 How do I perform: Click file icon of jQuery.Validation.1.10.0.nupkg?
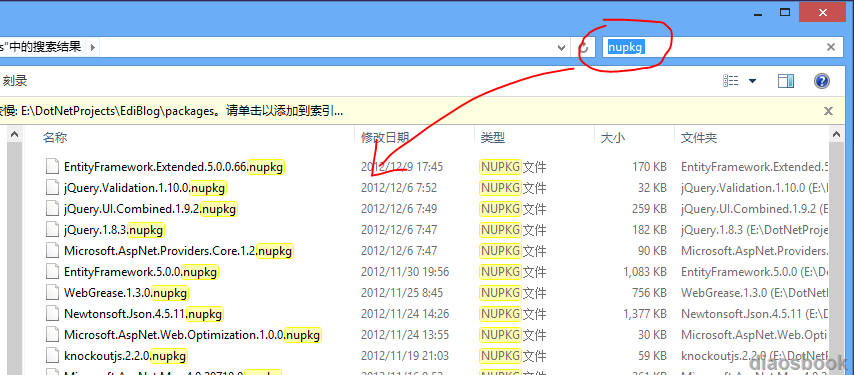52,188
